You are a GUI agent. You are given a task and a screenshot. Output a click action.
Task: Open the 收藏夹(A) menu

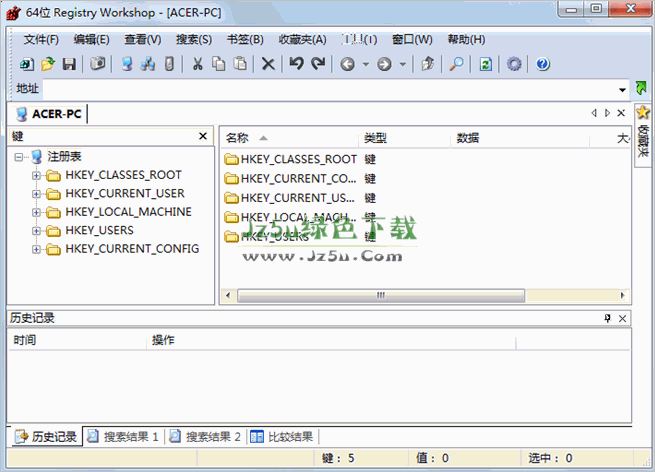click(x=302, y=40)
